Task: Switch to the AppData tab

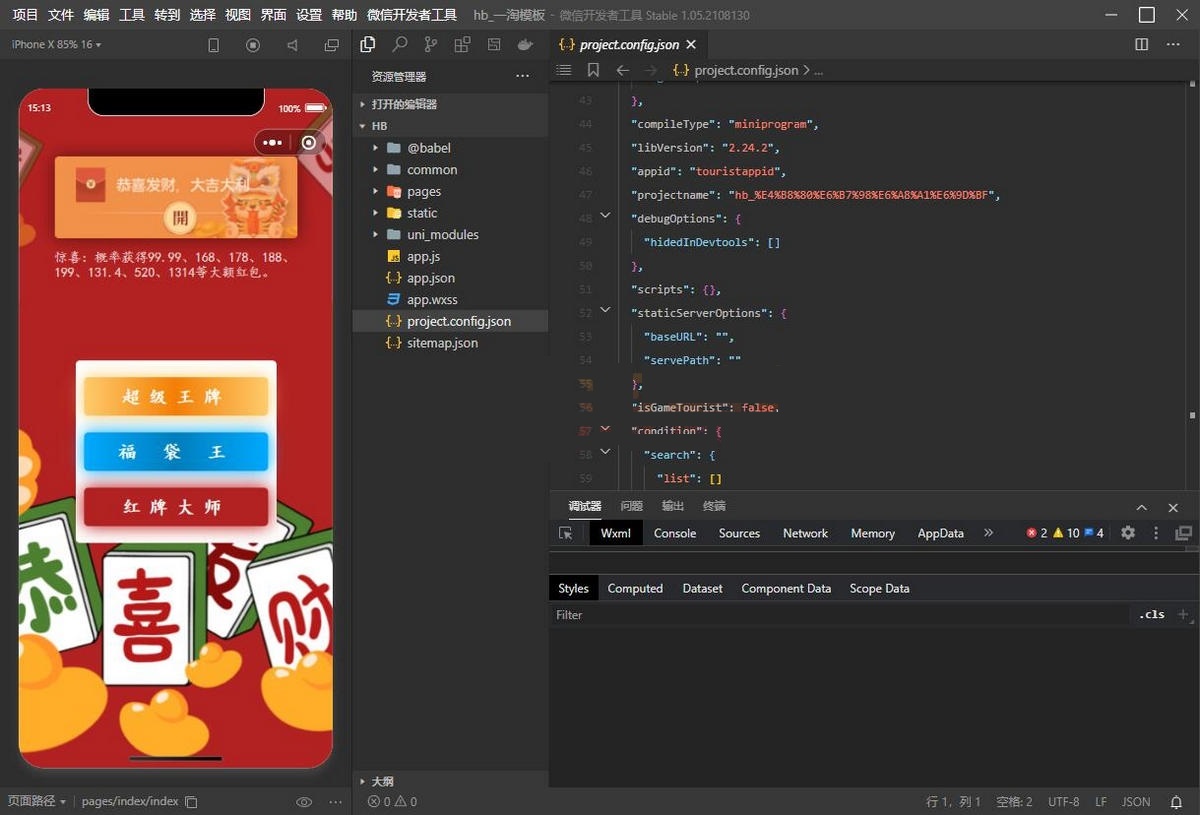Action: 941,533
